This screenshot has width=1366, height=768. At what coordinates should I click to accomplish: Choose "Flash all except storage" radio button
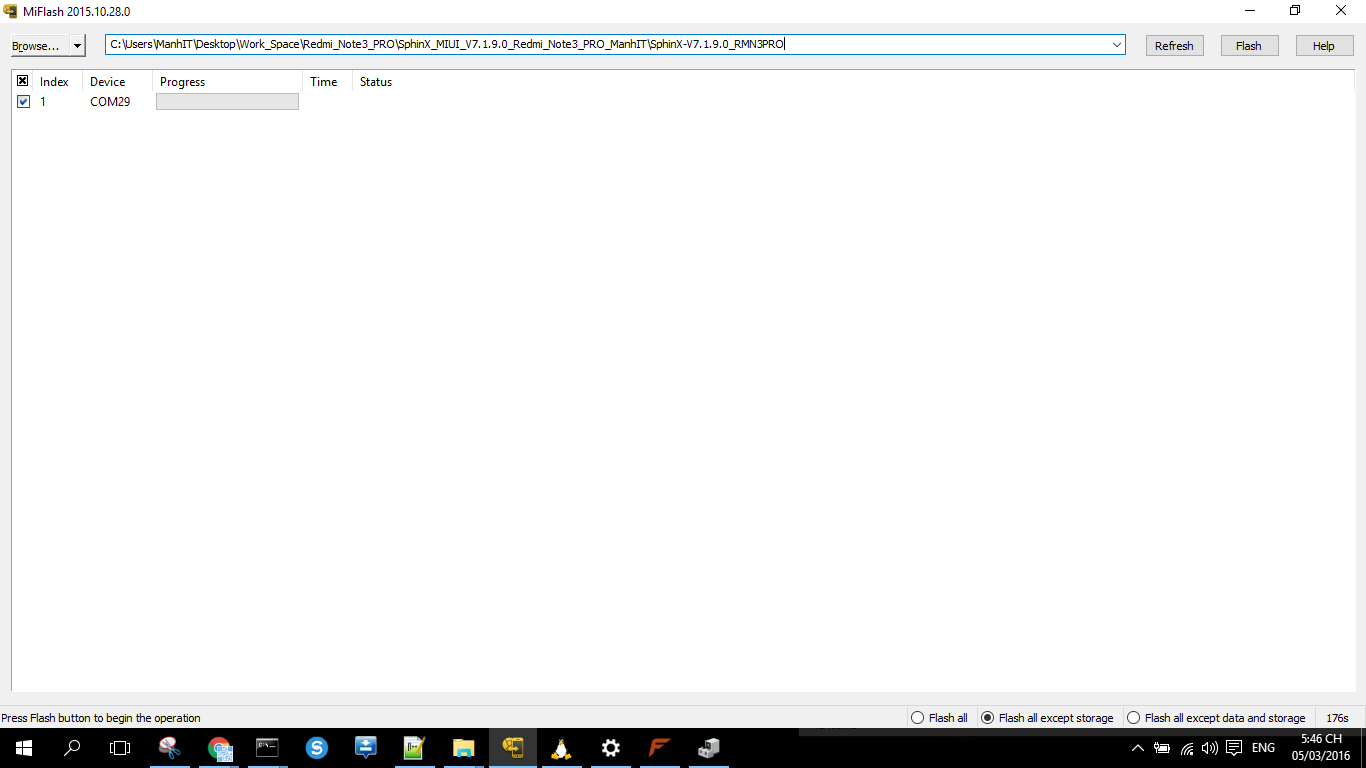[x=988, y=718]
